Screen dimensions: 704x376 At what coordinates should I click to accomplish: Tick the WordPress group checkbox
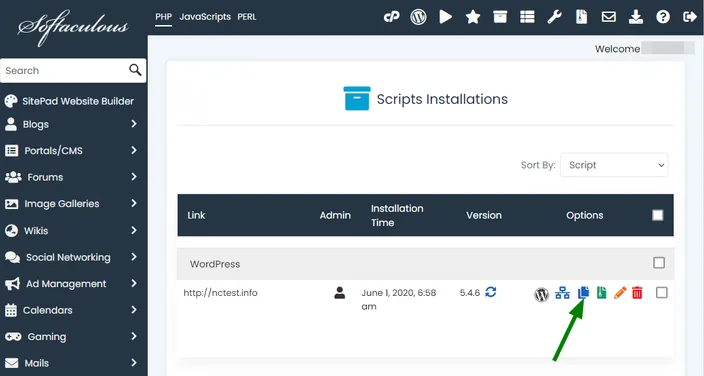[659, 263]
